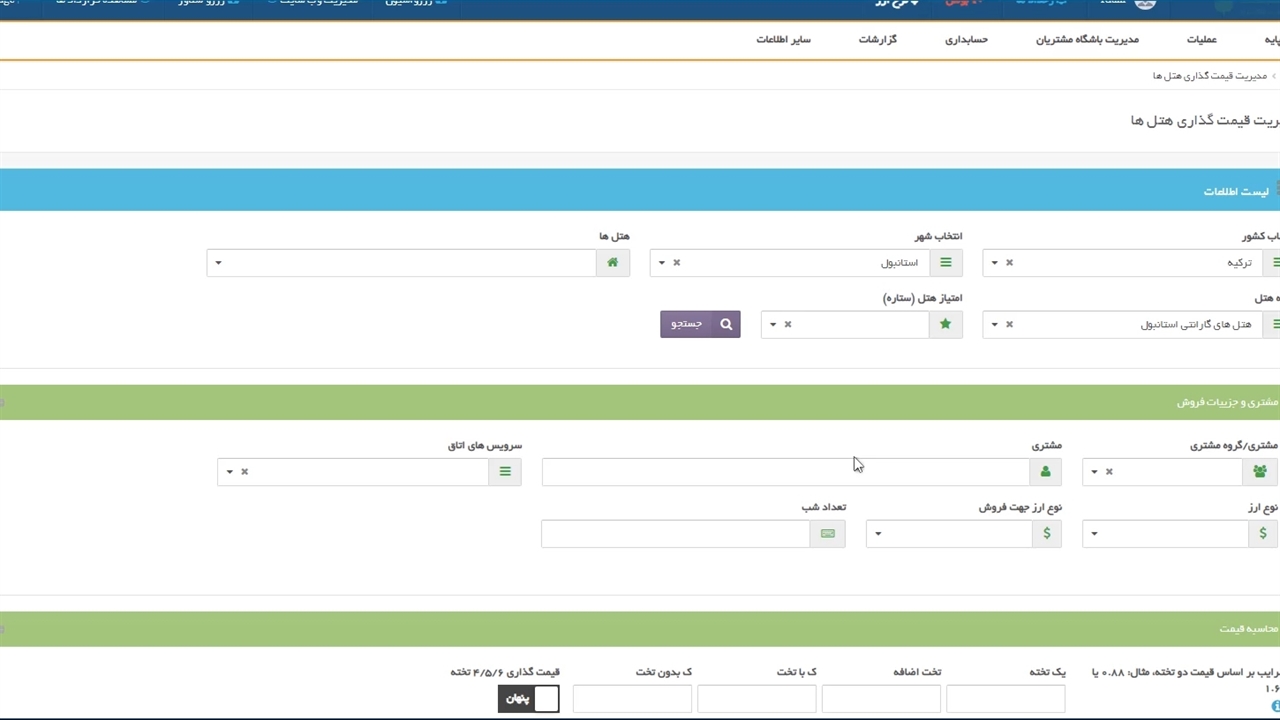
Task: Toggle the پنهان switch for ۴/۵/۶ تخته pricing
Action: coord(529,699)
